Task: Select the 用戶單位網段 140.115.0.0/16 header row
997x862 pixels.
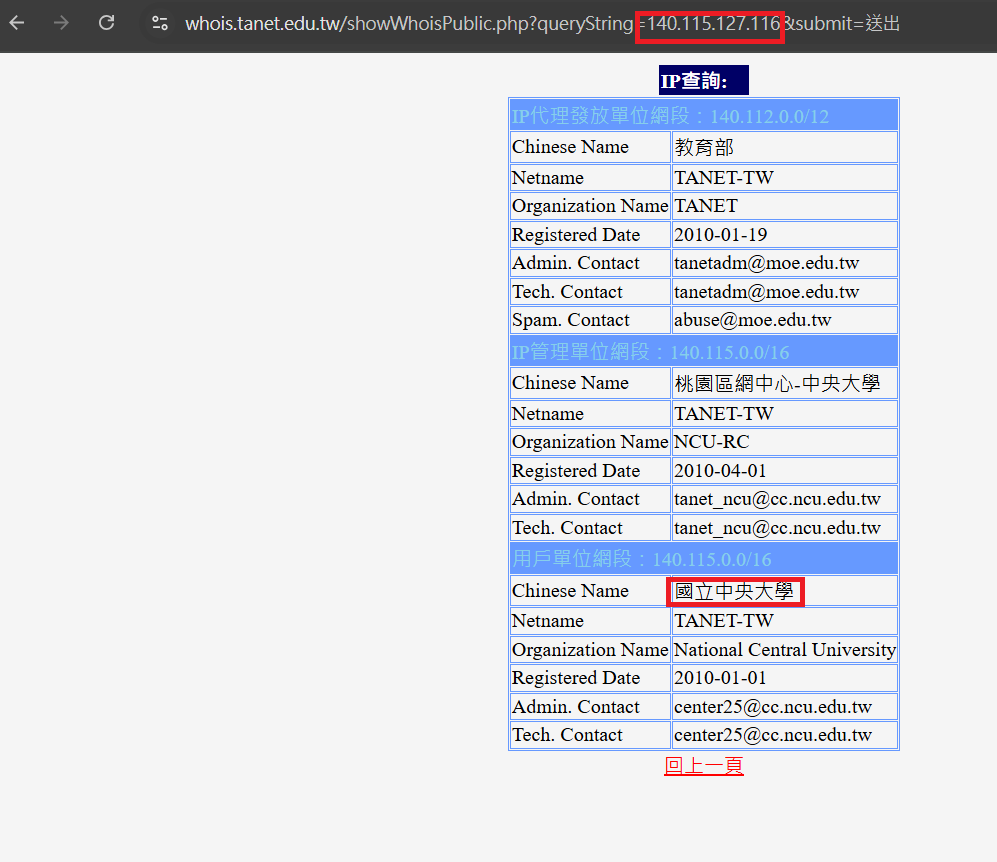Action: (x=704, y=558)
